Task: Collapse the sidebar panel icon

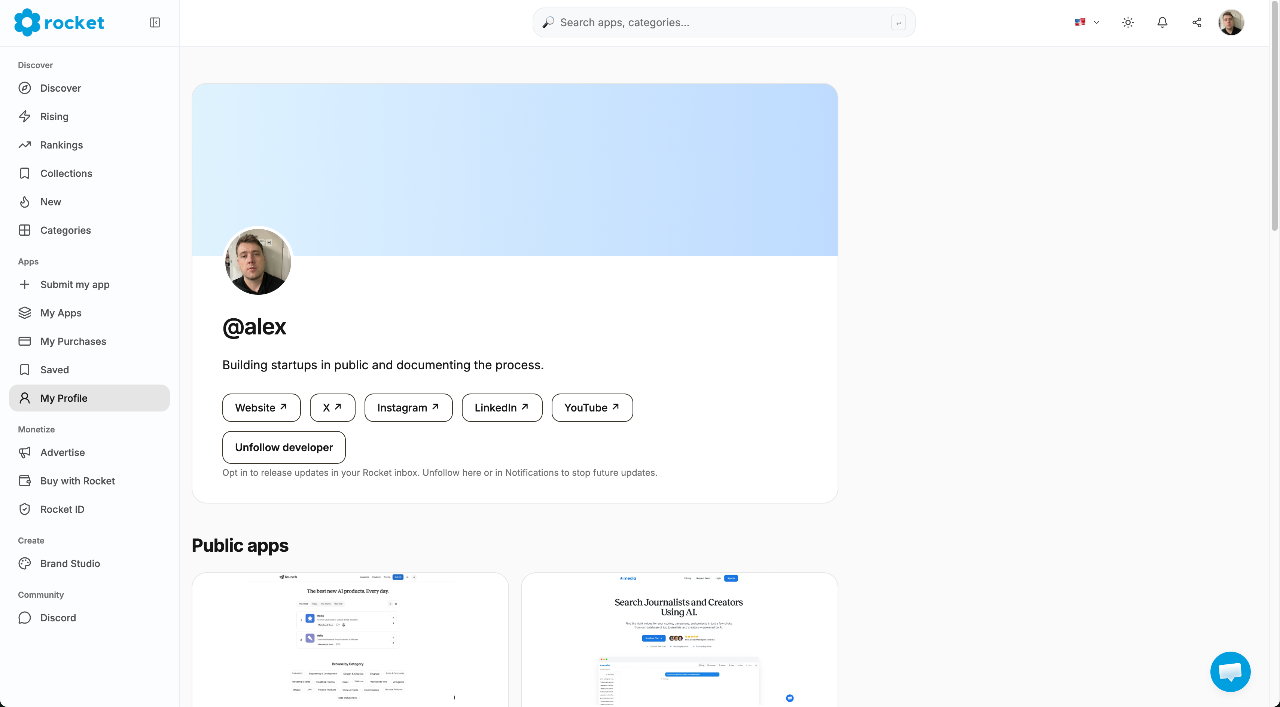Action: click(155, 22)
